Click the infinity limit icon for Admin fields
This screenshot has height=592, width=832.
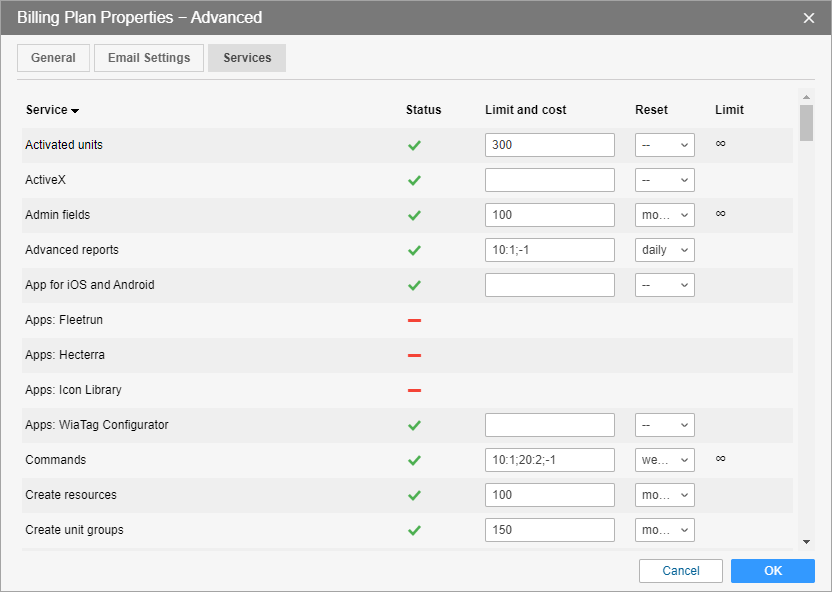[720, 214]
